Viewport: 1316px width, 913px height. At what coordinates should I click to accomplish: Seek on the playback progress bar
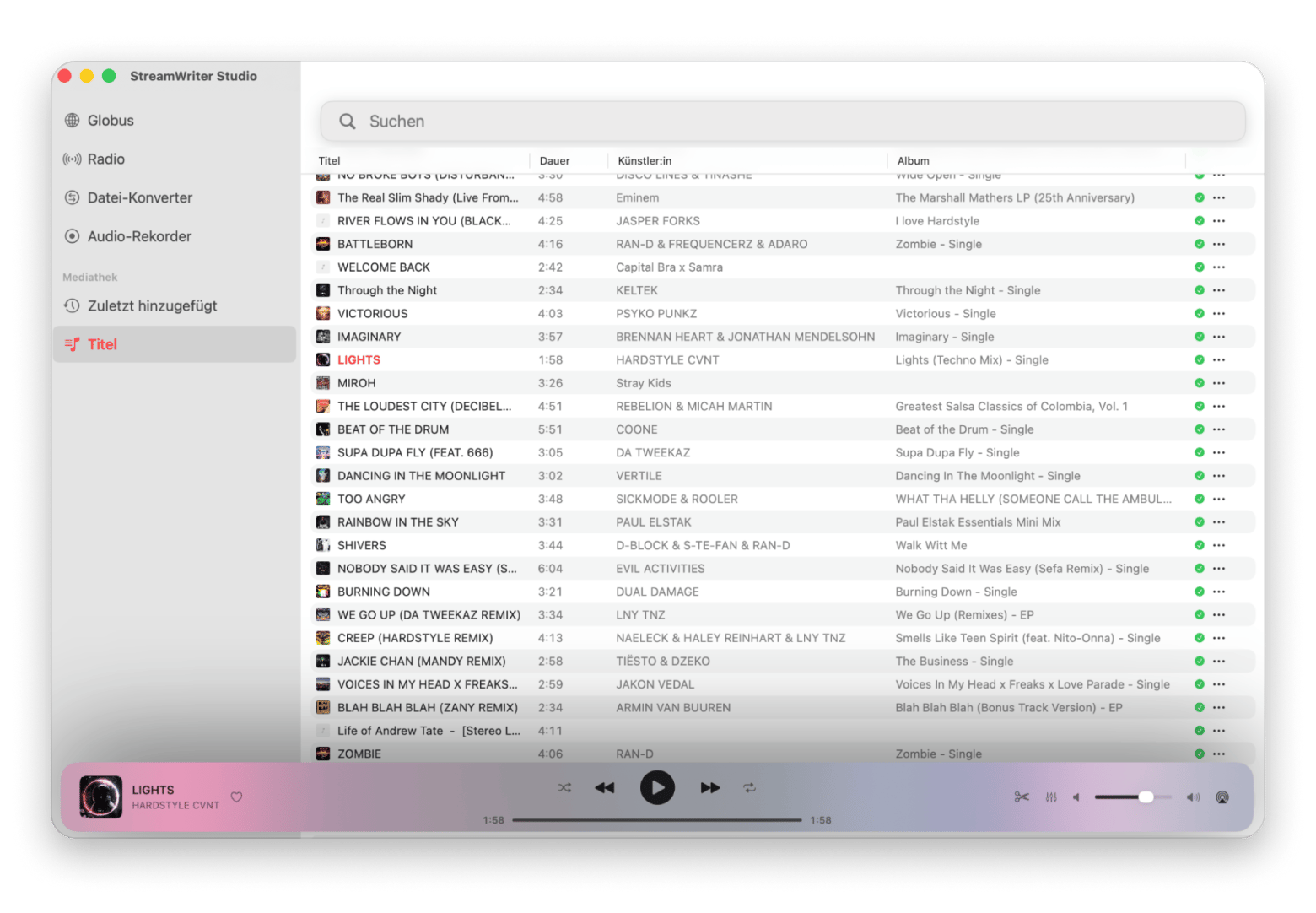coord(656,820)
